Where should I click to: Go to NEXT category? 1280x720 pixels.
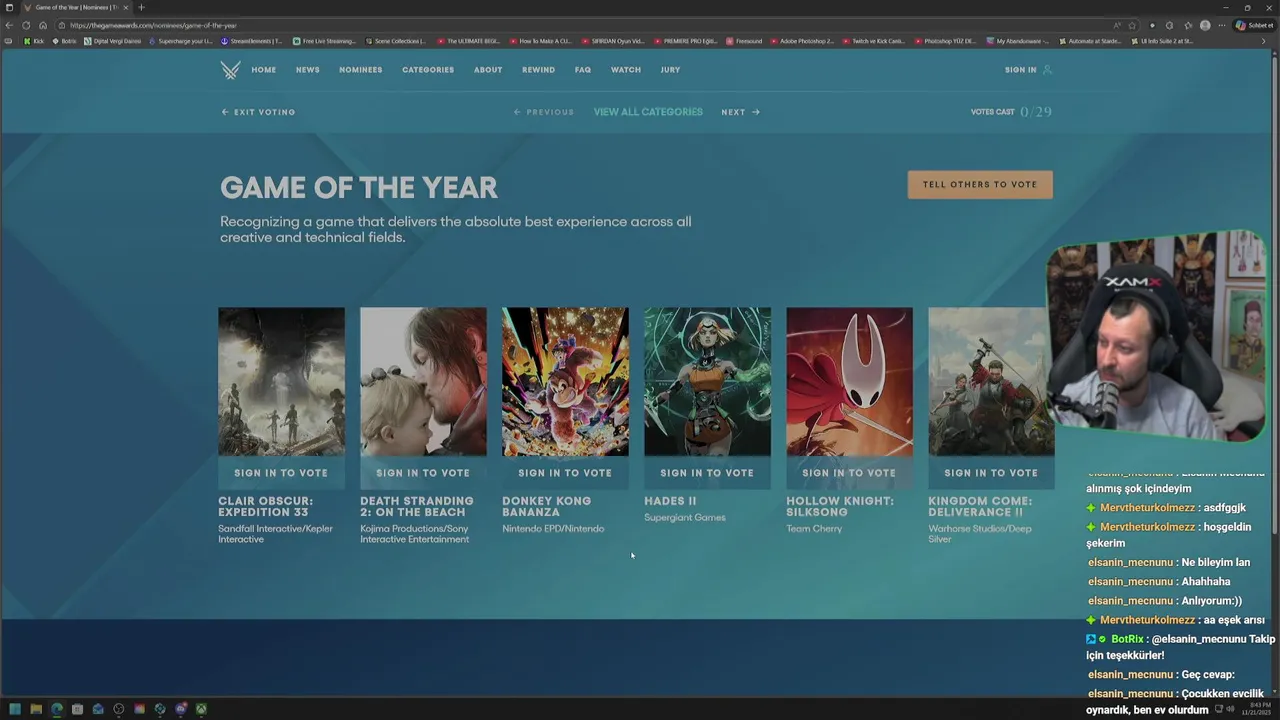point(741,112)
